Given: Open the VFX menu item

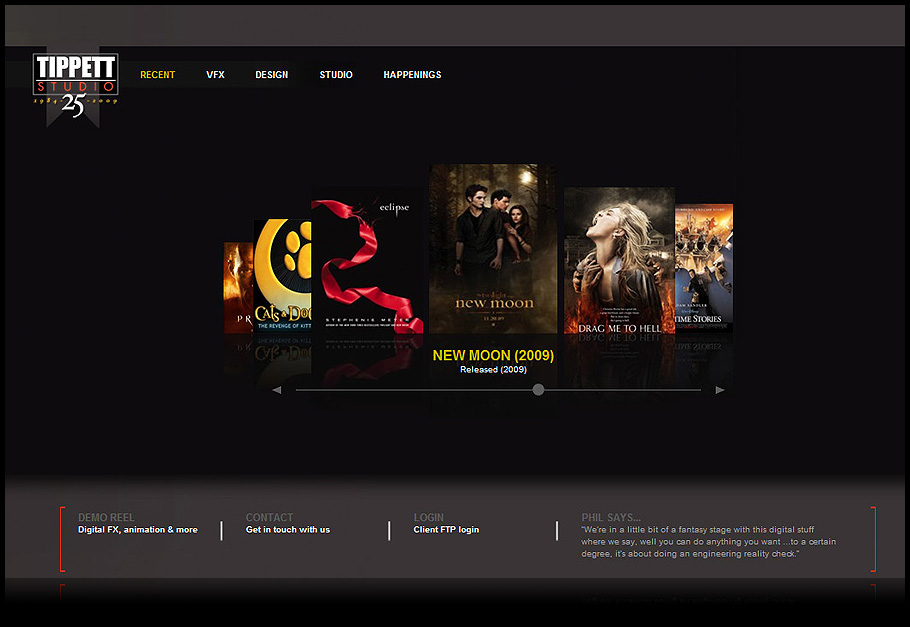Looking at the screenshot, I should coord(215,75).
